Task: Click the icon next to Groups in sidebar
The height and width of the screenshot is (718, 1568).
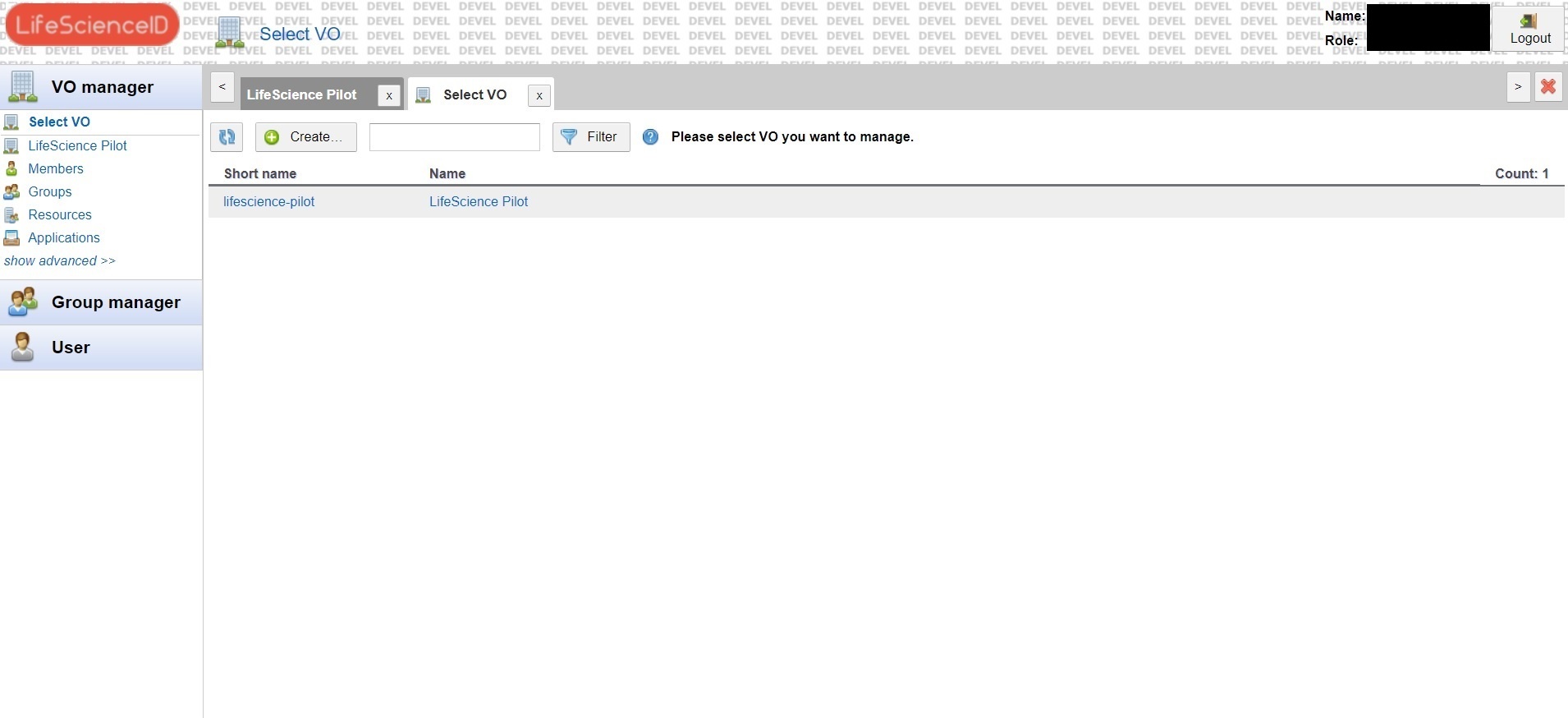Action: pyautogui.click(x=11, y=191)
